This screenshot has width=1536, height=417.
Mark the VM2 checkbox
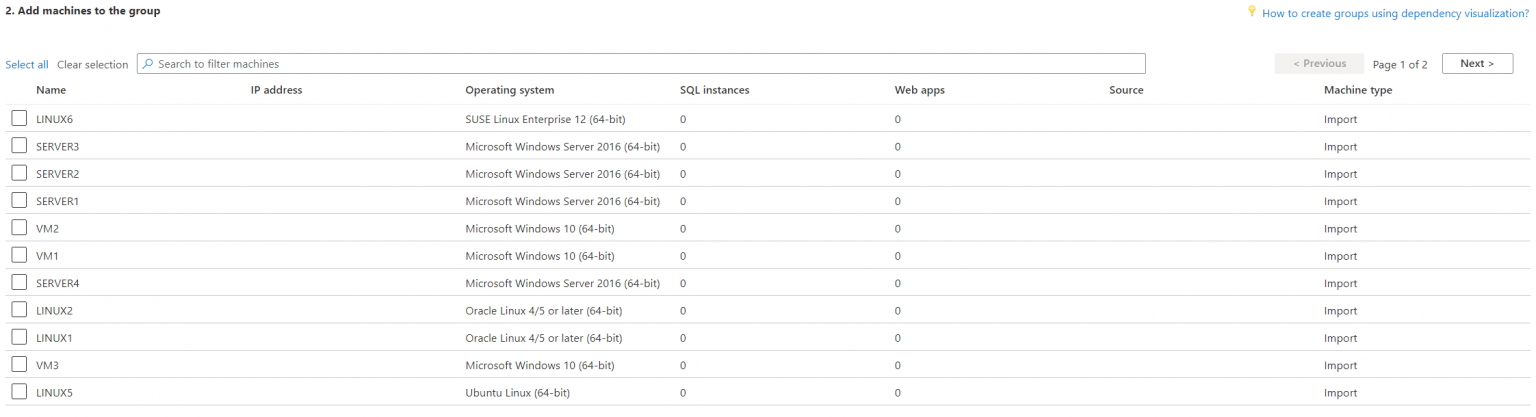[x=19, y=228]
